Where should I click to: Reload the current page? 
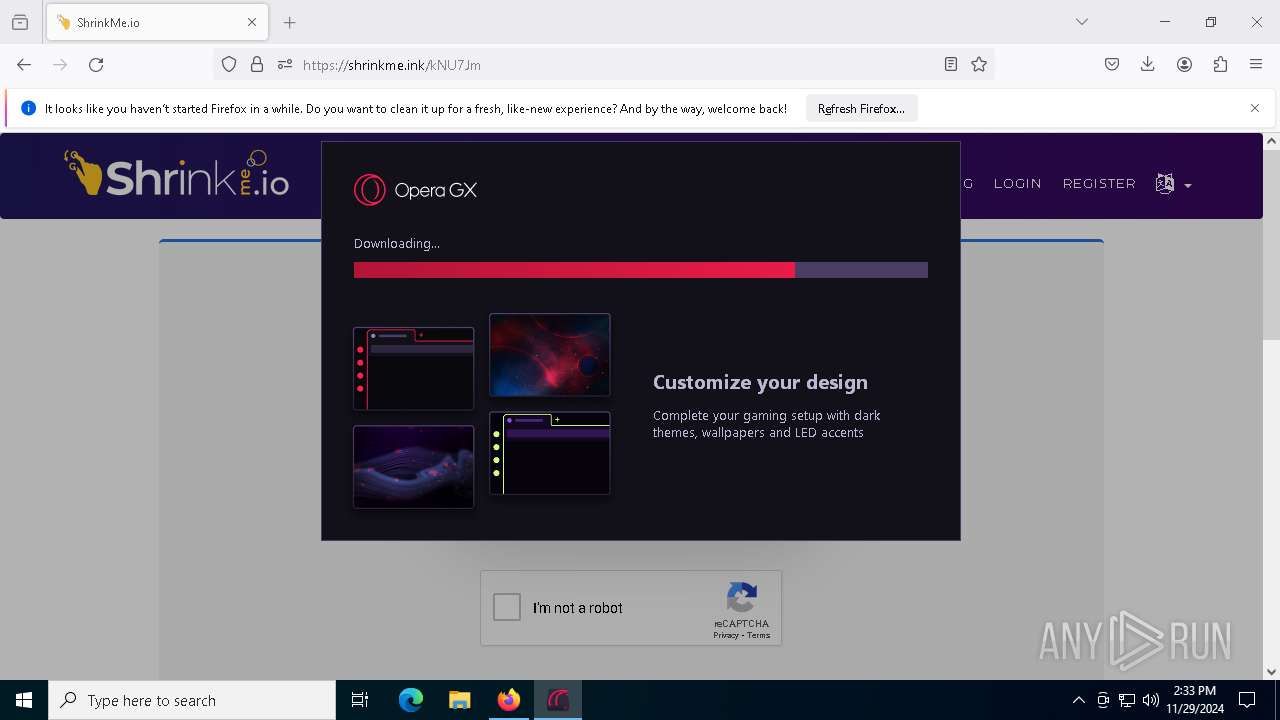96,64
